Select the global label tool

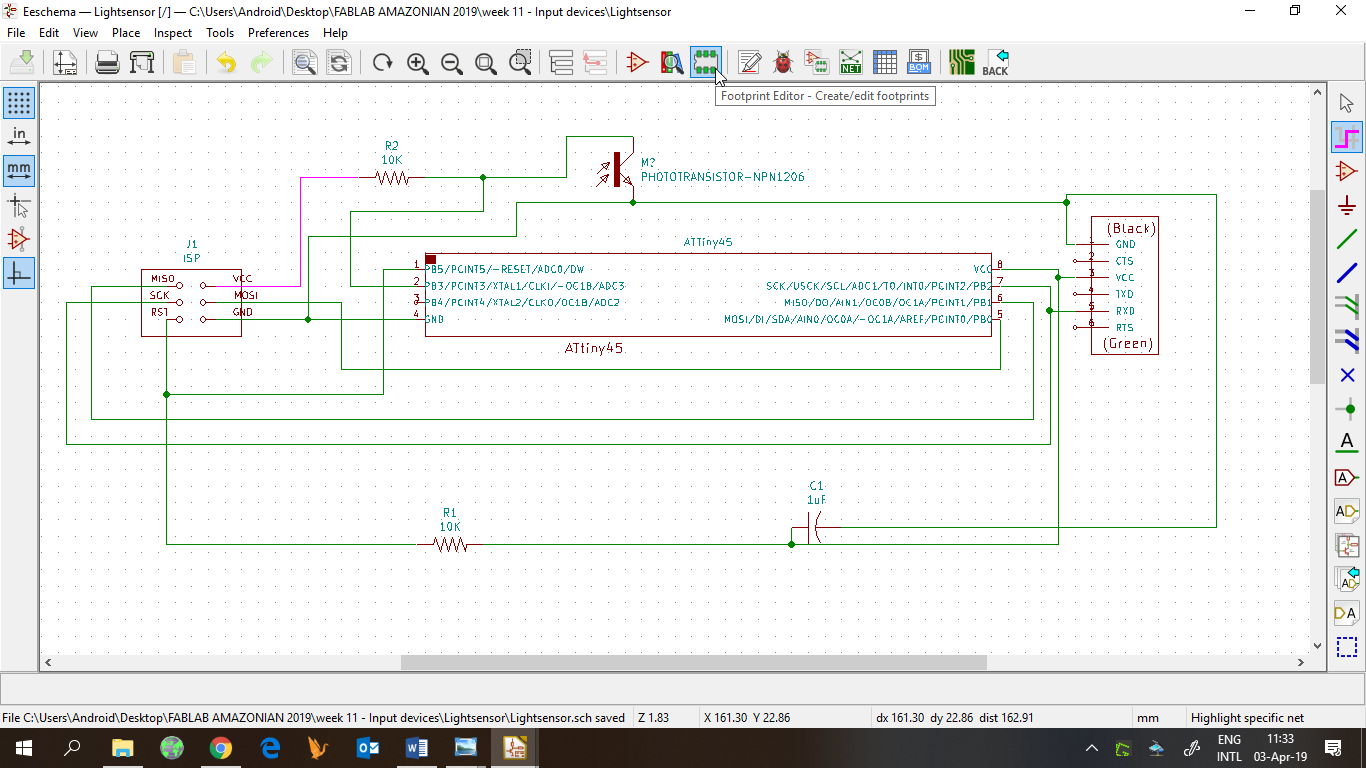click(1347, 477)
